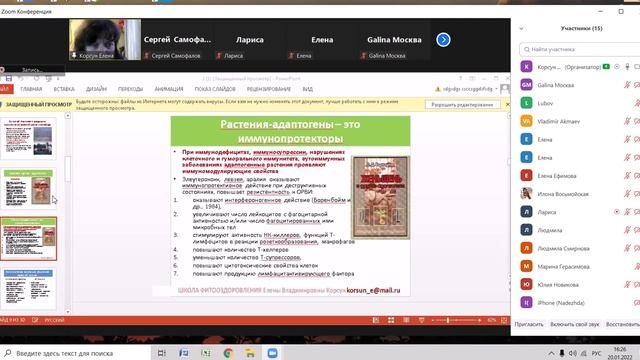
Task: Switch to Reading view icon
Action: (406, 320)
